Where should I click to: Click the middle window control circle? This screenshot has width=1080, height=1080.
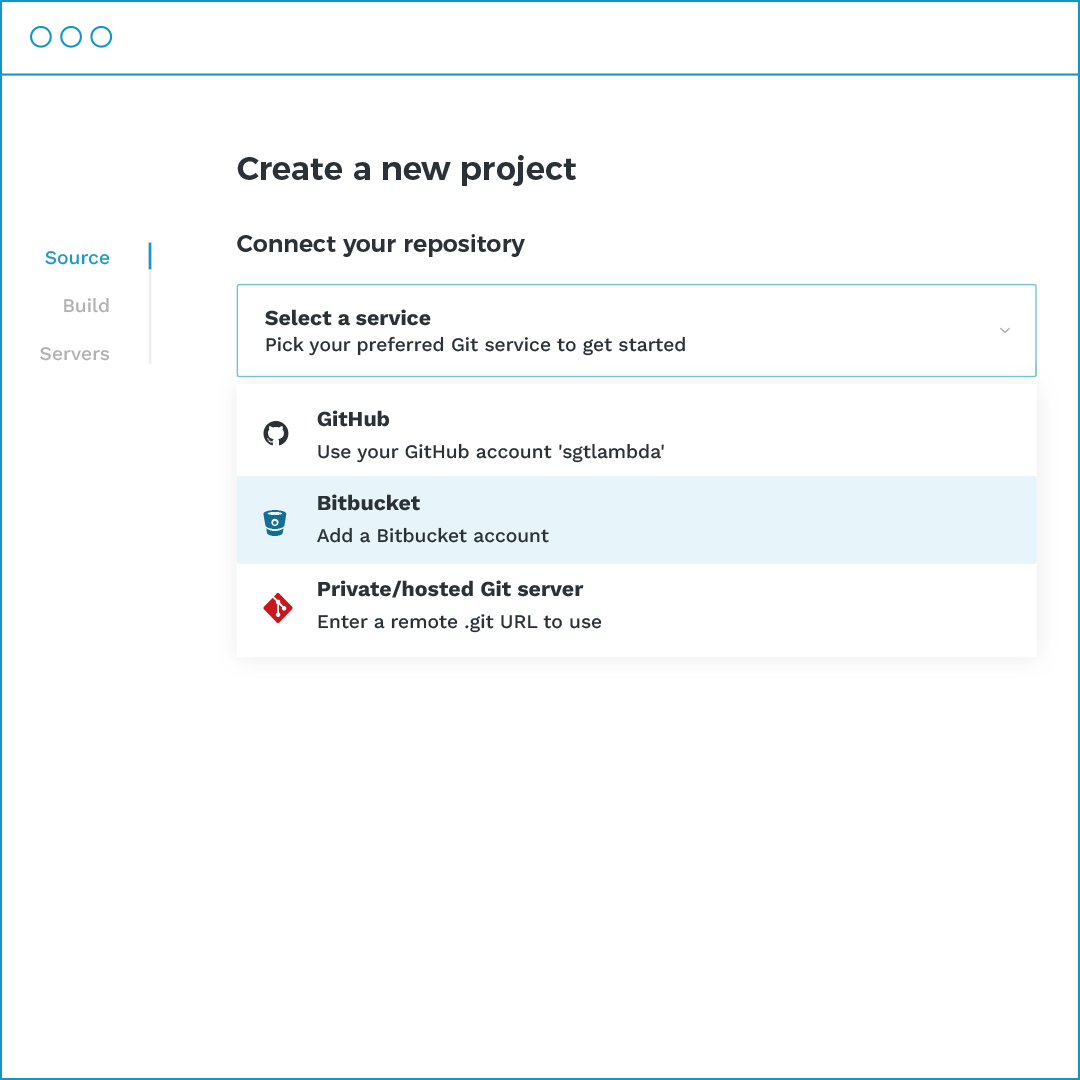71,37
